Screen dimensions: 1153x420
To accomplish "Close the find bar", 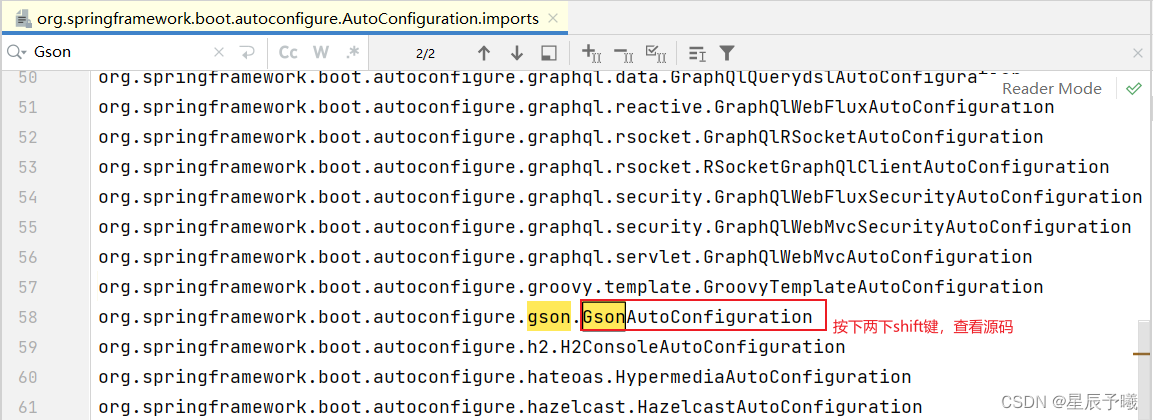I will tap(1138, 53).
